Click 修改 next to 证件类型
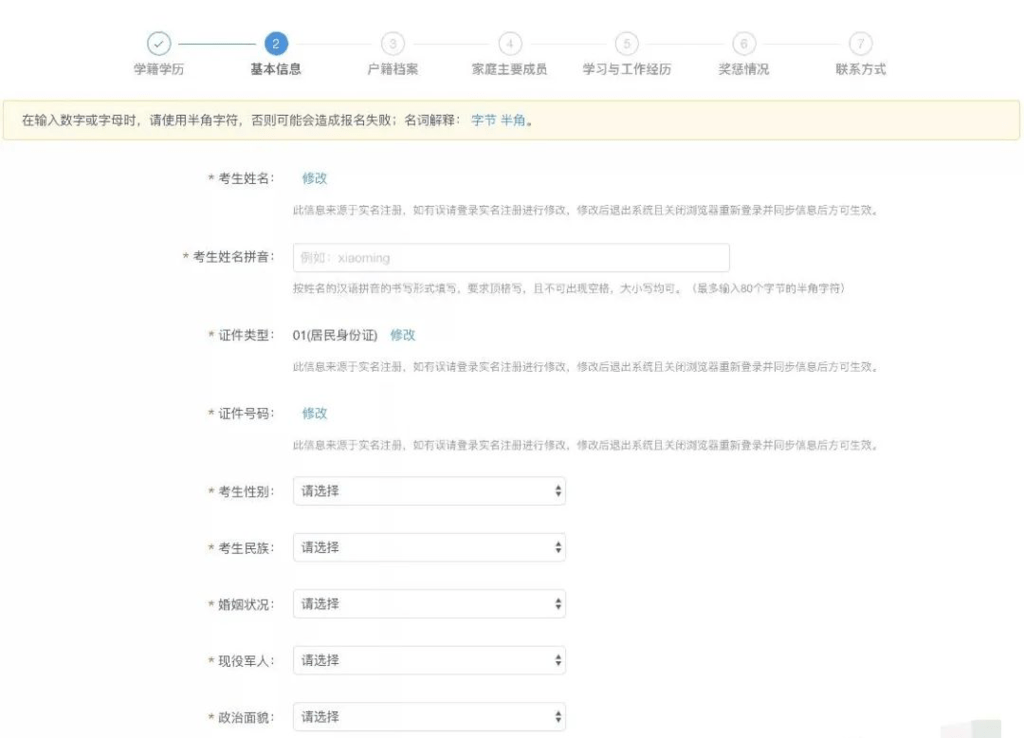 click(402, 336)
